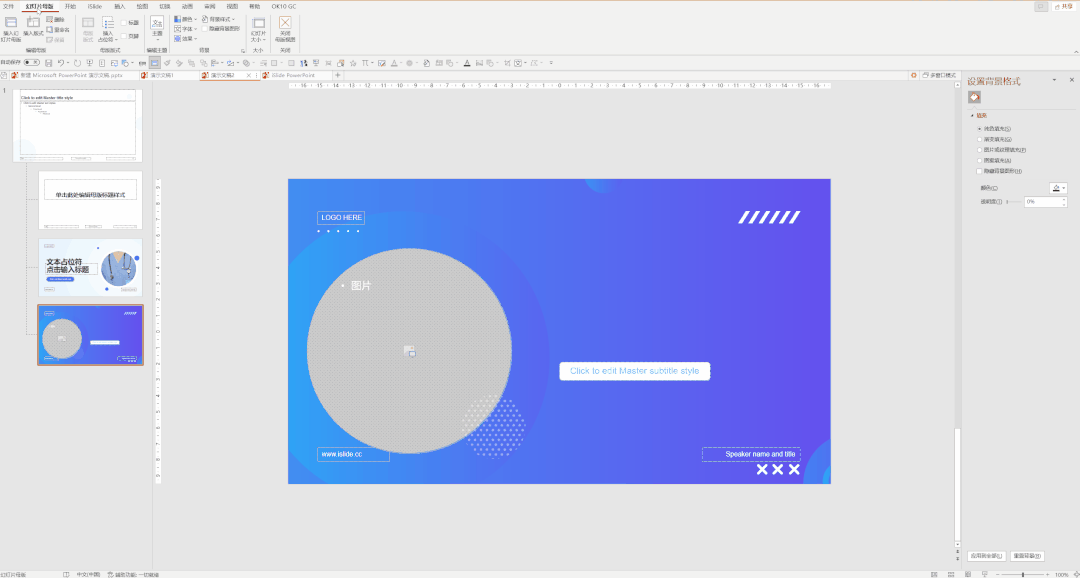Screen dimensions: 1080x578
Task: Open fill color picker swatch
Action: click(x=1056, y=188)
